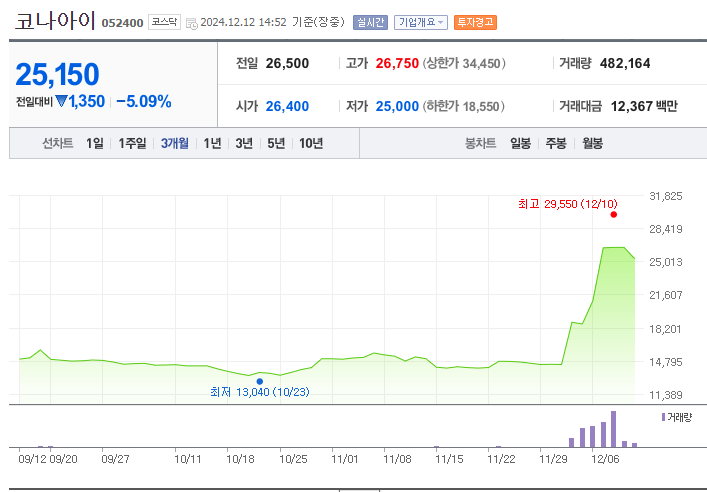
Task: Click the 하한가 18,550 text
Action: click(464, 106)
